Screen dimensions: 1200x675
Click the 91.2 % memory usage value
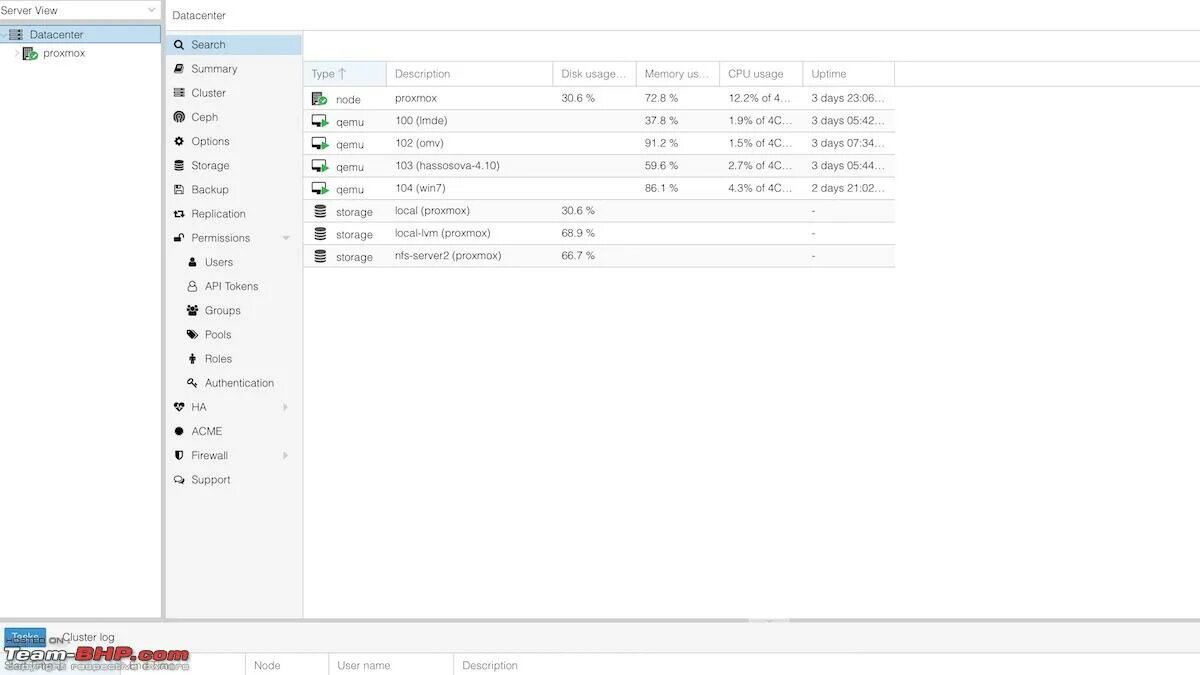click(661, 143)
